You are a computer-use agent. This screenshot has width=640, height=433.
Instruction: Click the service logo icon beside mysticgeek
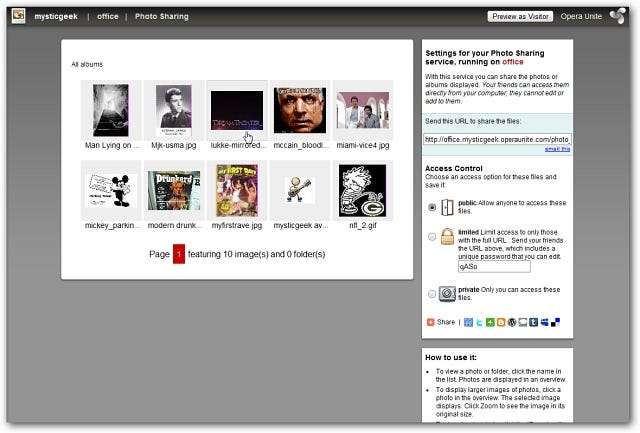pyautogui.click(x=18, y=16)
